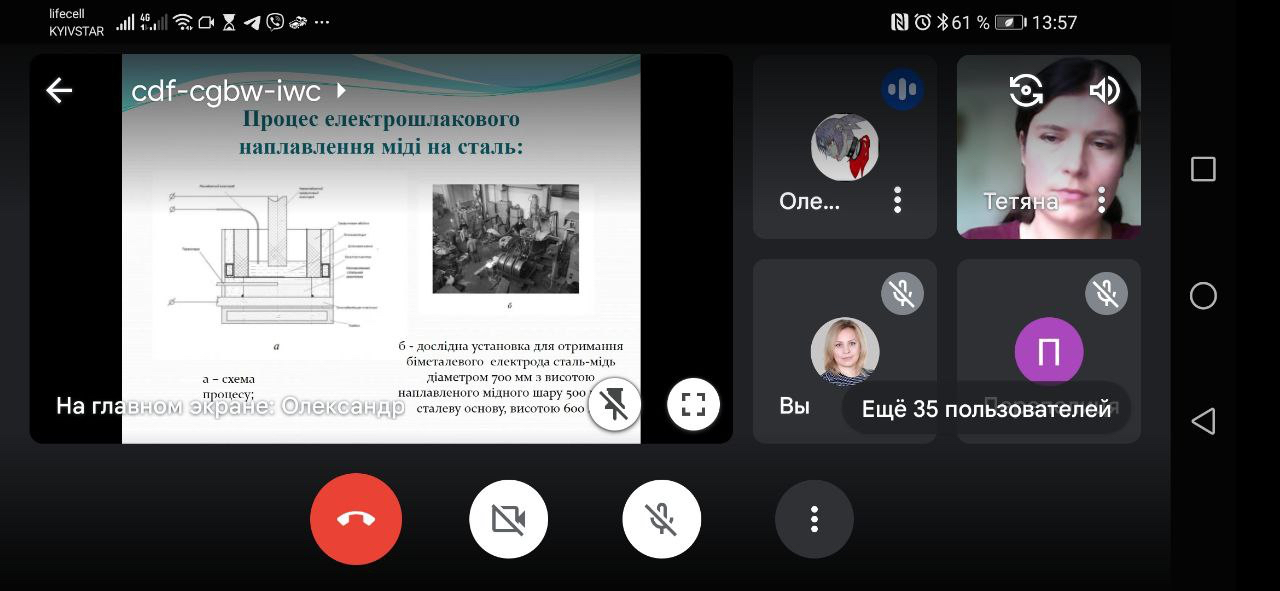Tap the Вы name label
This screenshot has width=1280, height=591.
[x=794, y=406]
